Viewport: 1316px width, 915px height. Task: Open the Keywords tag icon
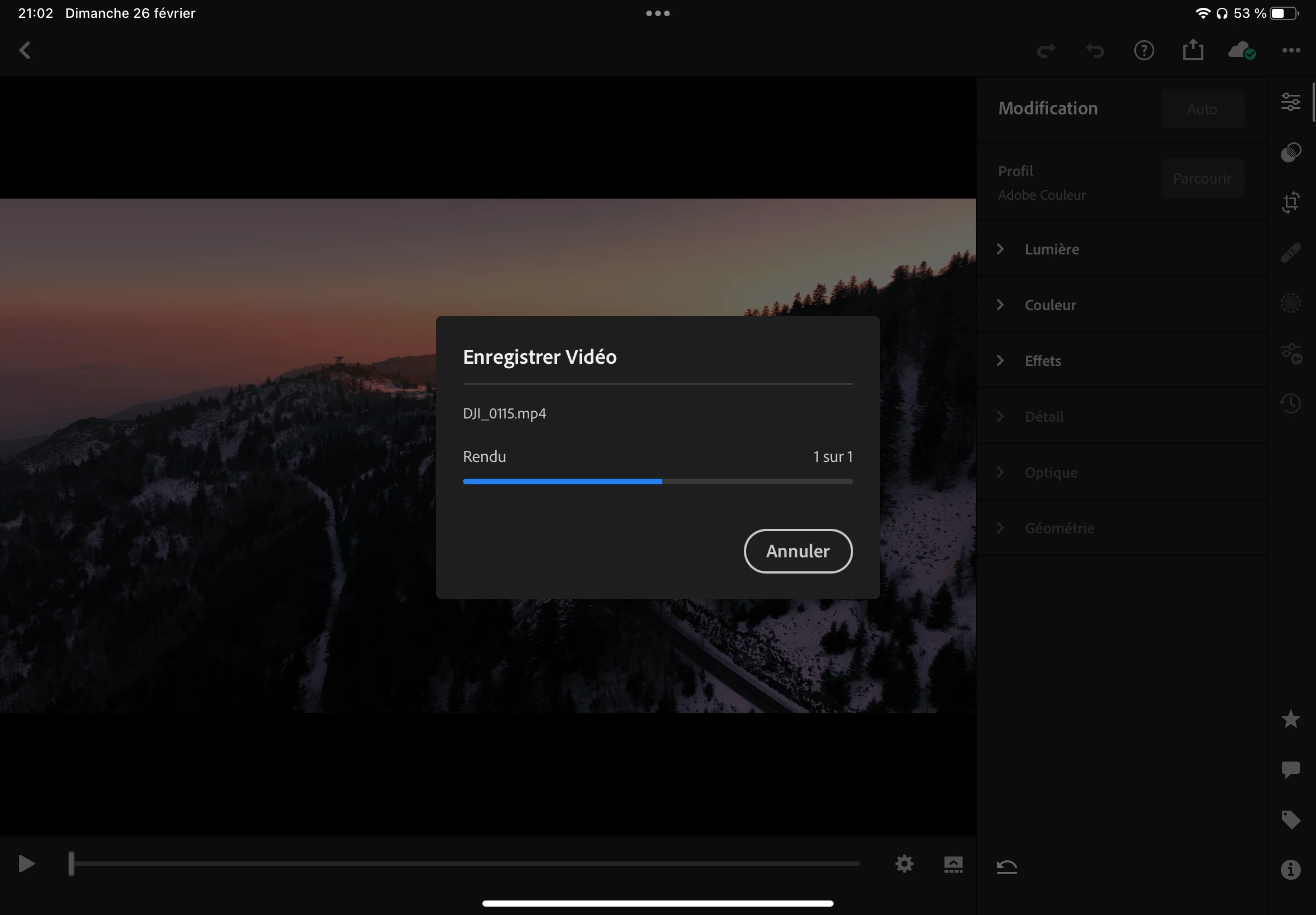pos(1290,819)
